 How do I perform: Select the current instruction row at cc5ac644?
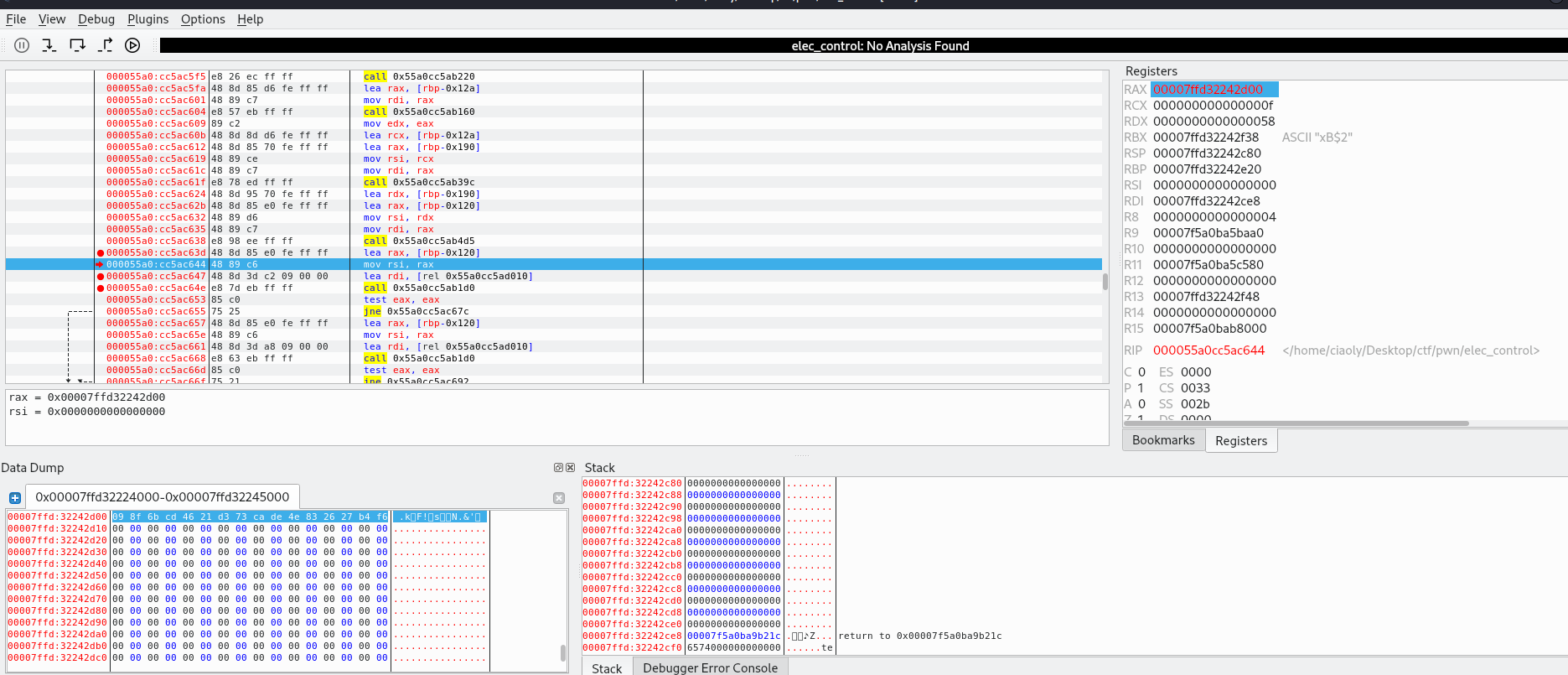pyautogui.click(x=553, y=264)
